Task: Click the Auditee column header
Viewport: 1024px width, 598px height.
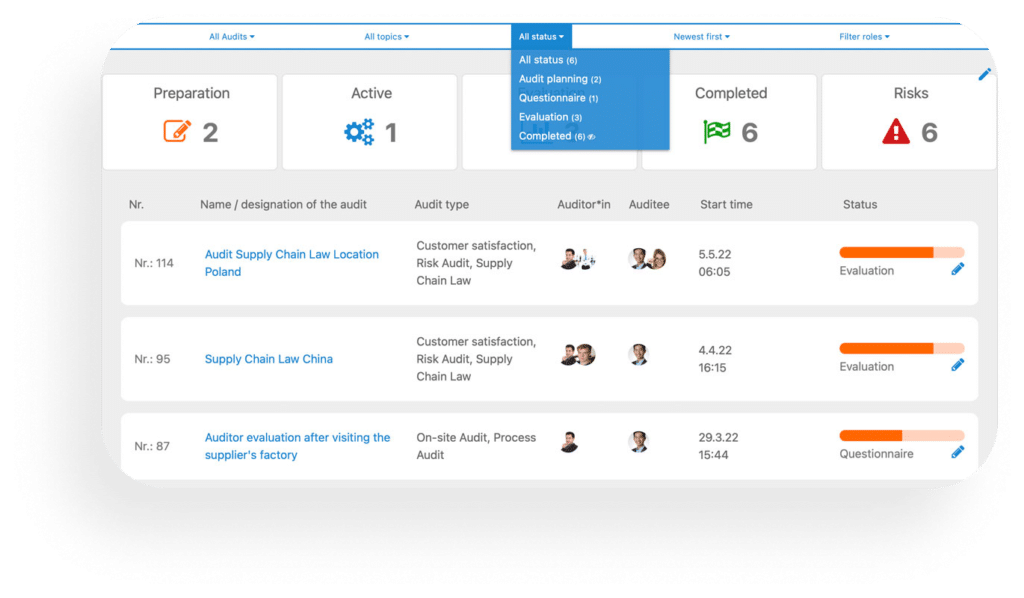Action: coord(649,204)
